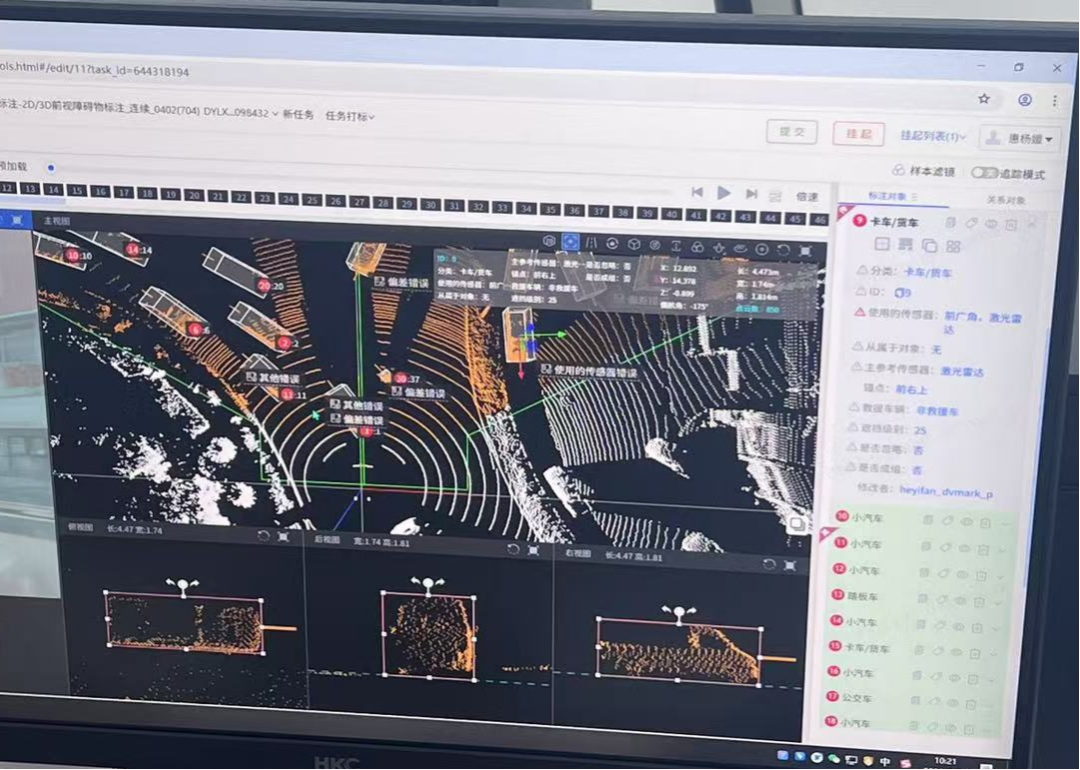Click the 其他错误 tag near object 11
1080x770 pixels.
tap(273, 378)
